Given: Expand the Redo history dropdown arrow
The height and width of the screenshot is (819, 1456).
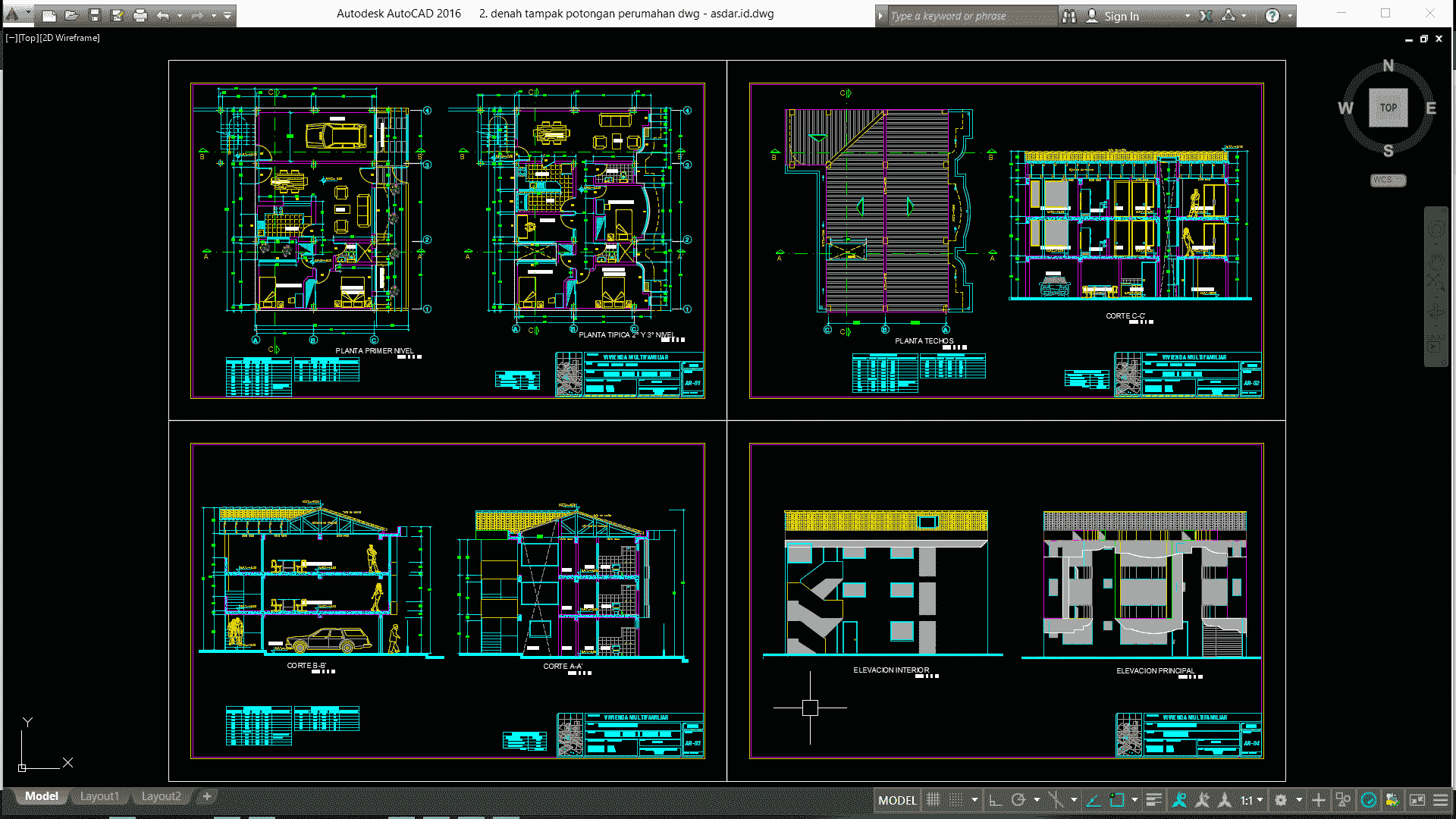Looking at the screenshot, I should coord(214,15).
